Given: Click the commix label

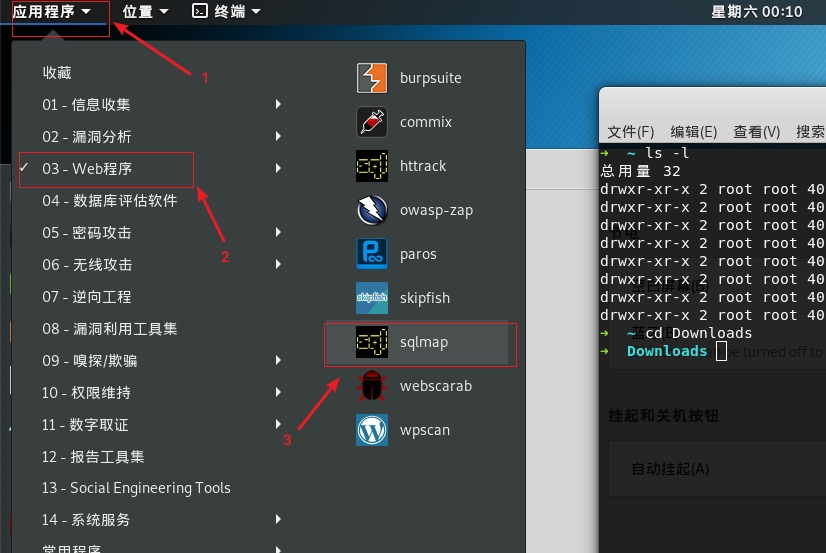Looking at the screenshot, I should point(426,122).
